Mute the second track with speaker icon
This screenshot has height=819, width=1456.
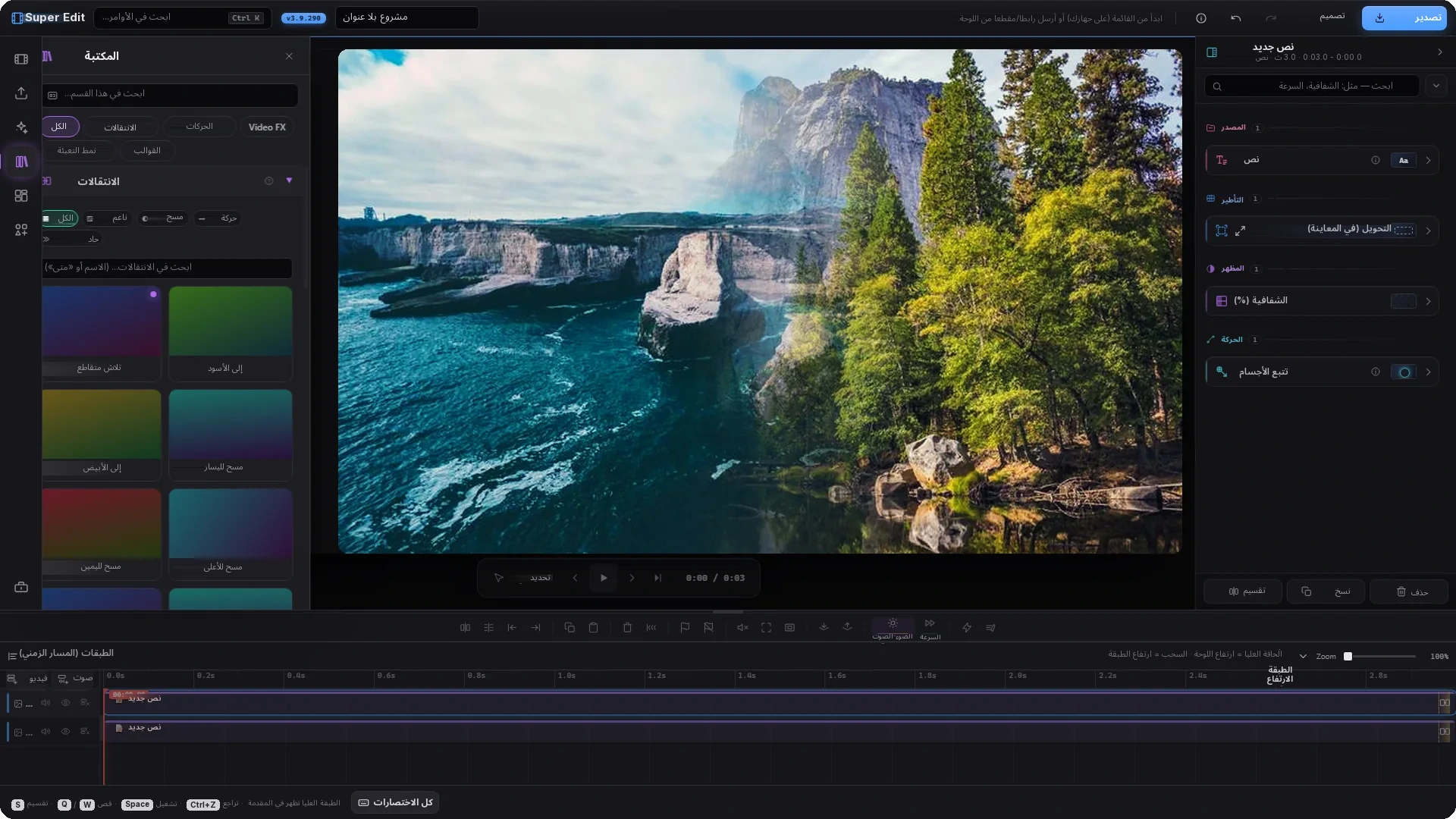45,732
